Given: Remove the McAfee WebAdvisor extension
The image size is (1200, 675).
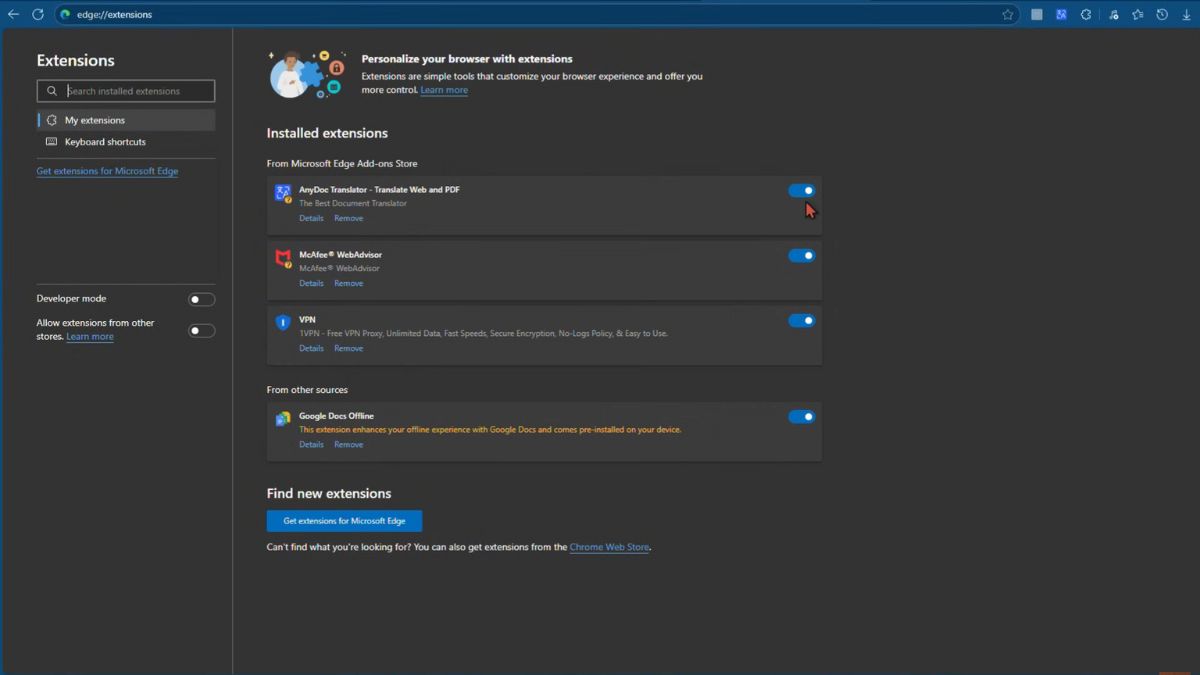Looking at the screenshot, I should (348, 283).
